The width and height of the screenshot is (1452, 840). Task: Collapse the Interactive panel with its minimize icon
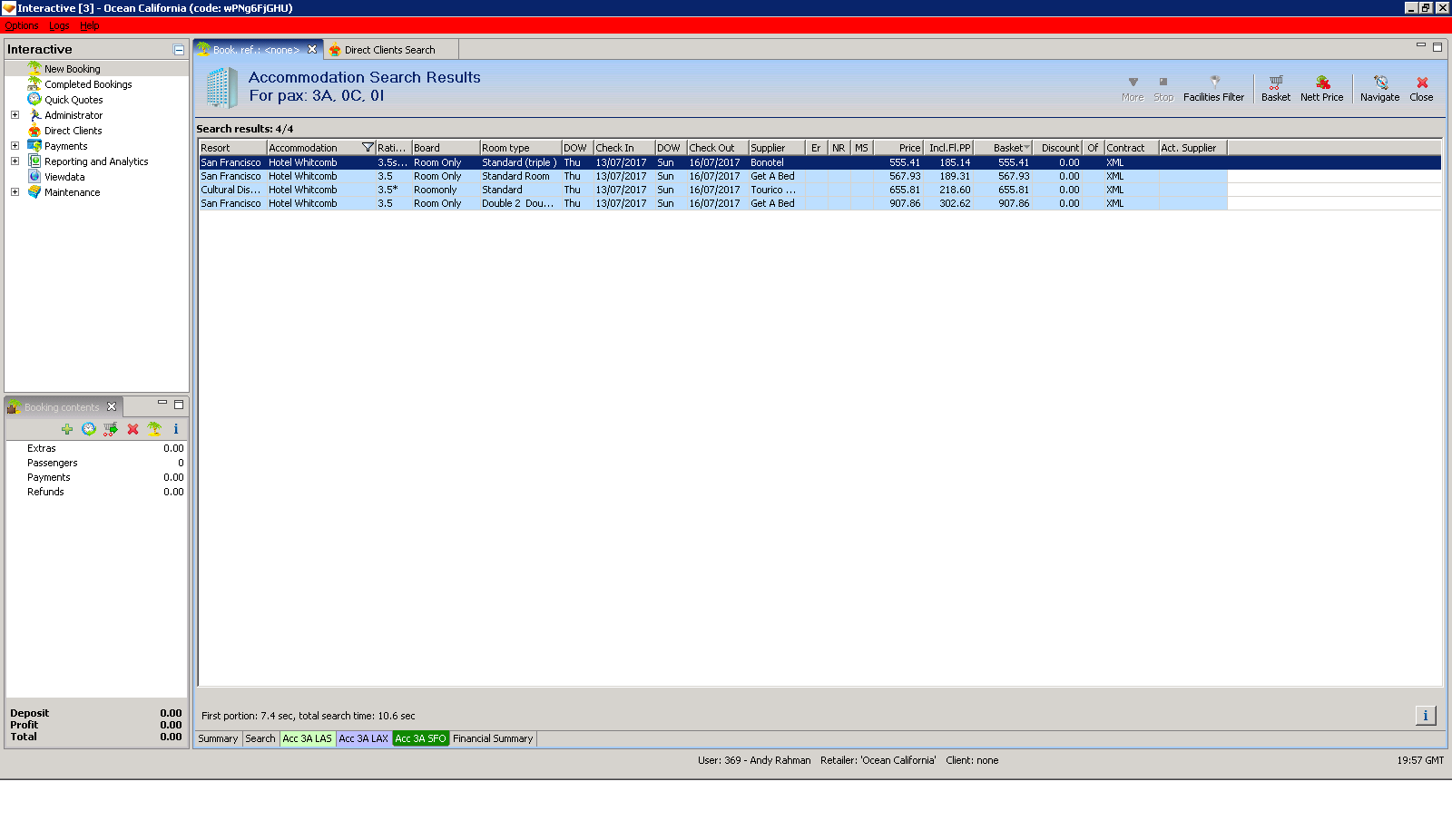coord(179,50)
